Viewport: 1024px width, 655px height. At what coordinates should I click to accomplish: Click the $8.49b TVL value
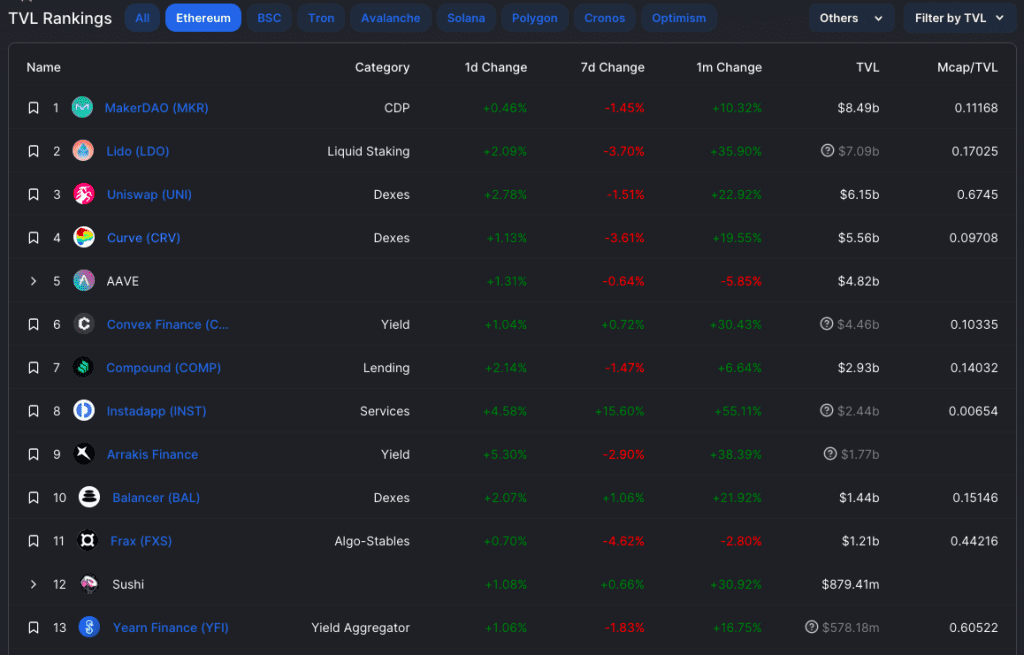tap(858, 108)
